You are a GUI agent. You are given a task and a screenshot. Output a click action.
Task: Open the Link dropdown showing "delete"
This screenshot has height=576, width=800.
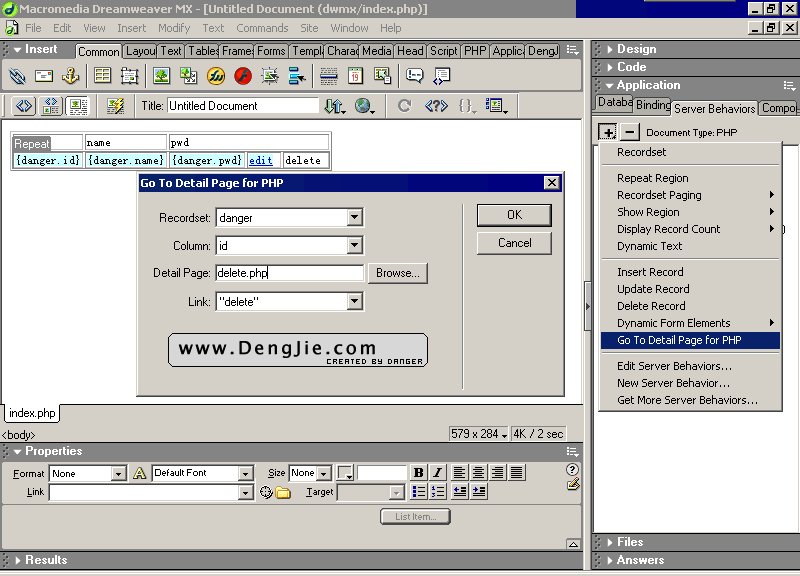355,302
